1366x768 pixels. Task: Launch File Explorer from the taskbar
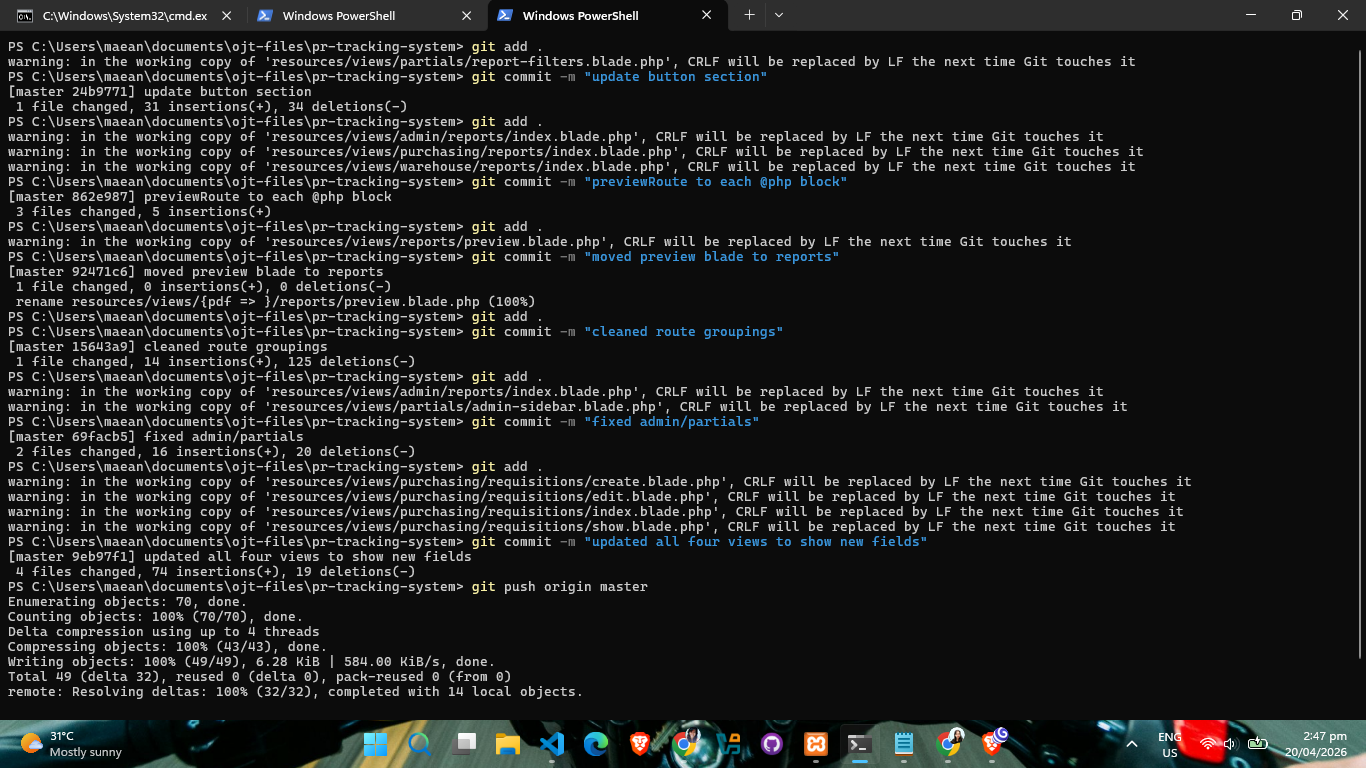[508, 744]
